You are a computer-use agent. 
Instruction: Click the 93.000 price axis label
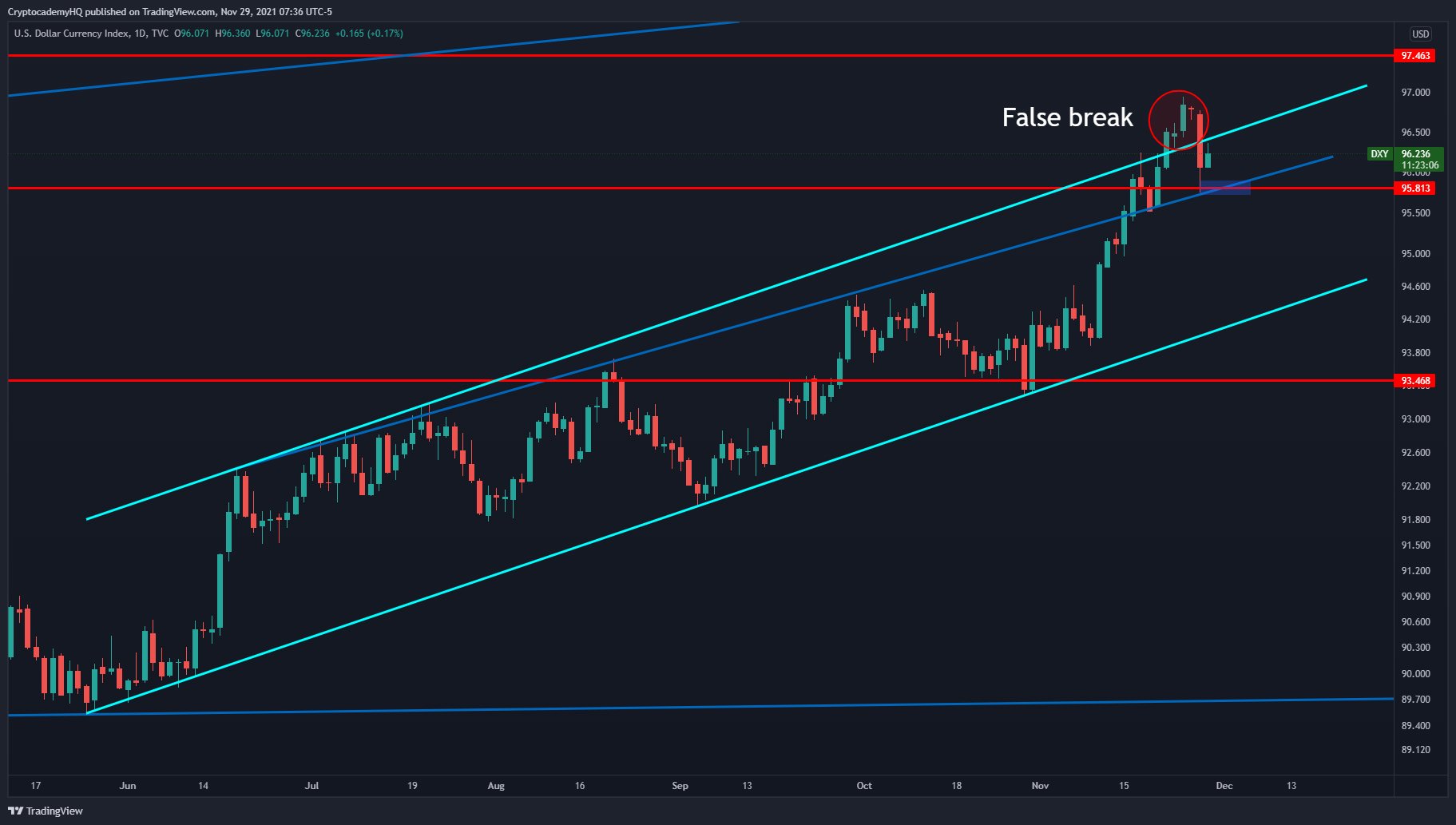(1415, 419)
